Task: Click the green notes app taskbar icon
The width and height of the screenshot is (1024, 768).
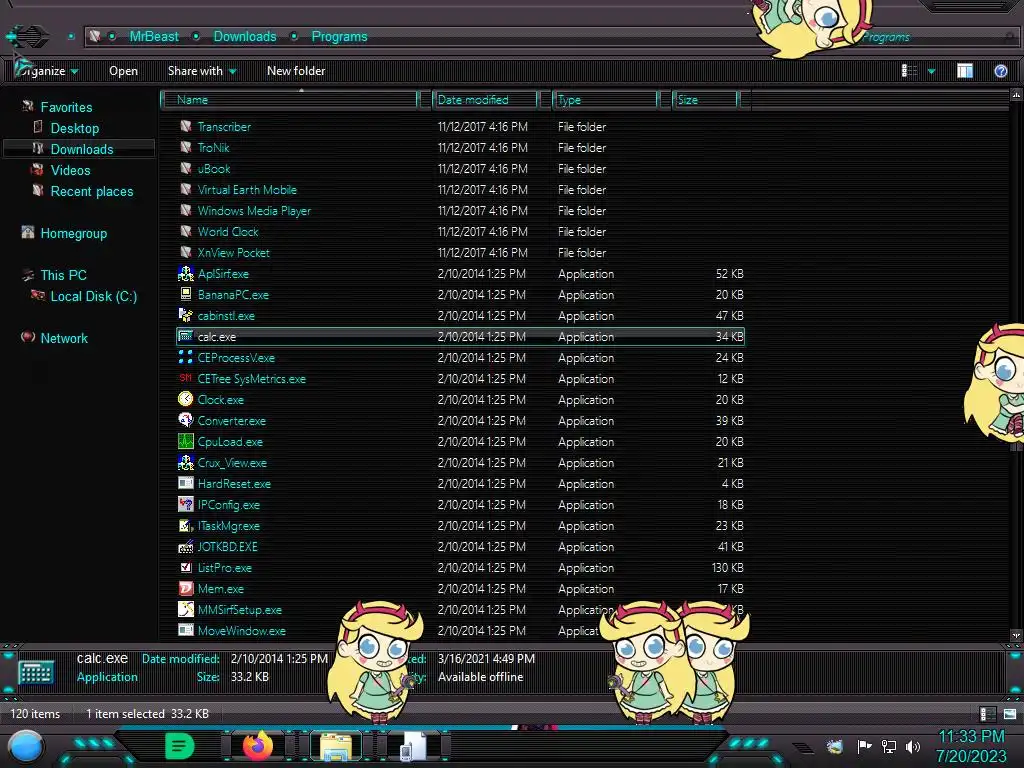Action: point(180,746)
